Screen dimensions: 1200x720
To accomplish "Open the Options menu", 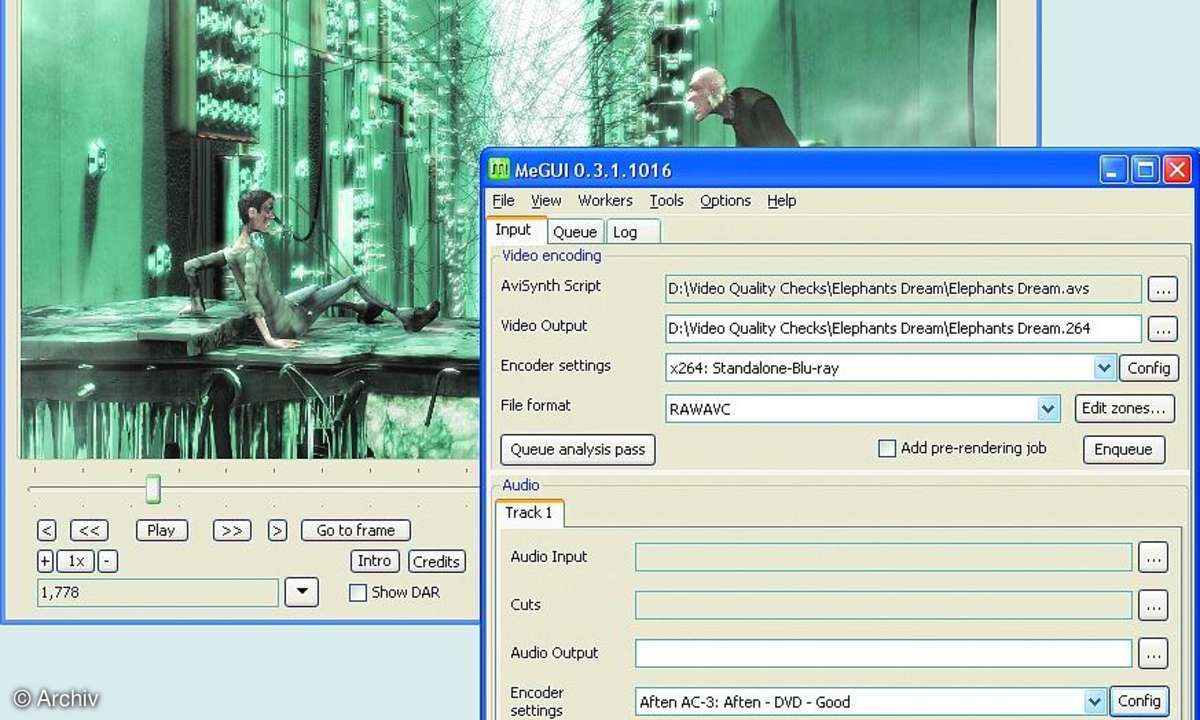I will coord(725,201).
